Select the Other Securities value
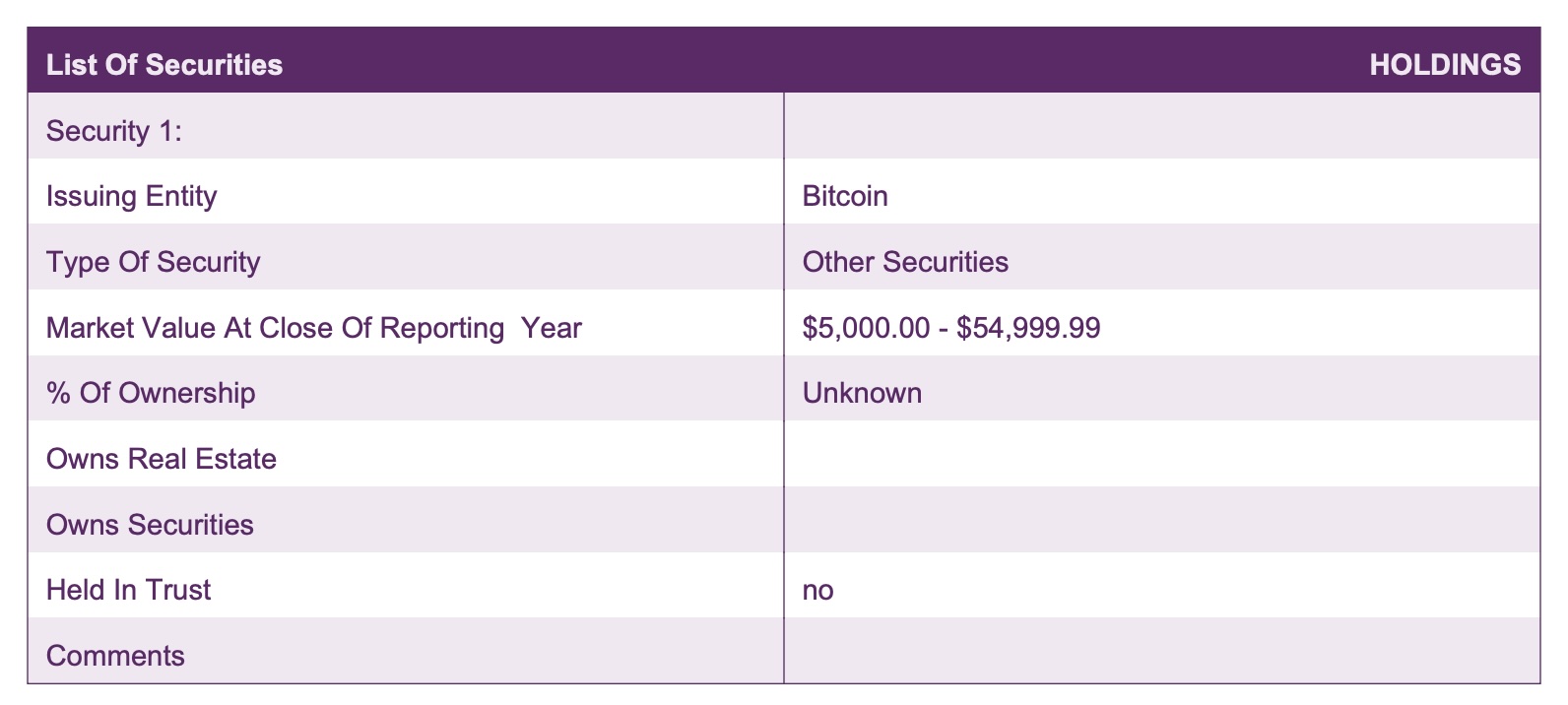 pos(905,262)
